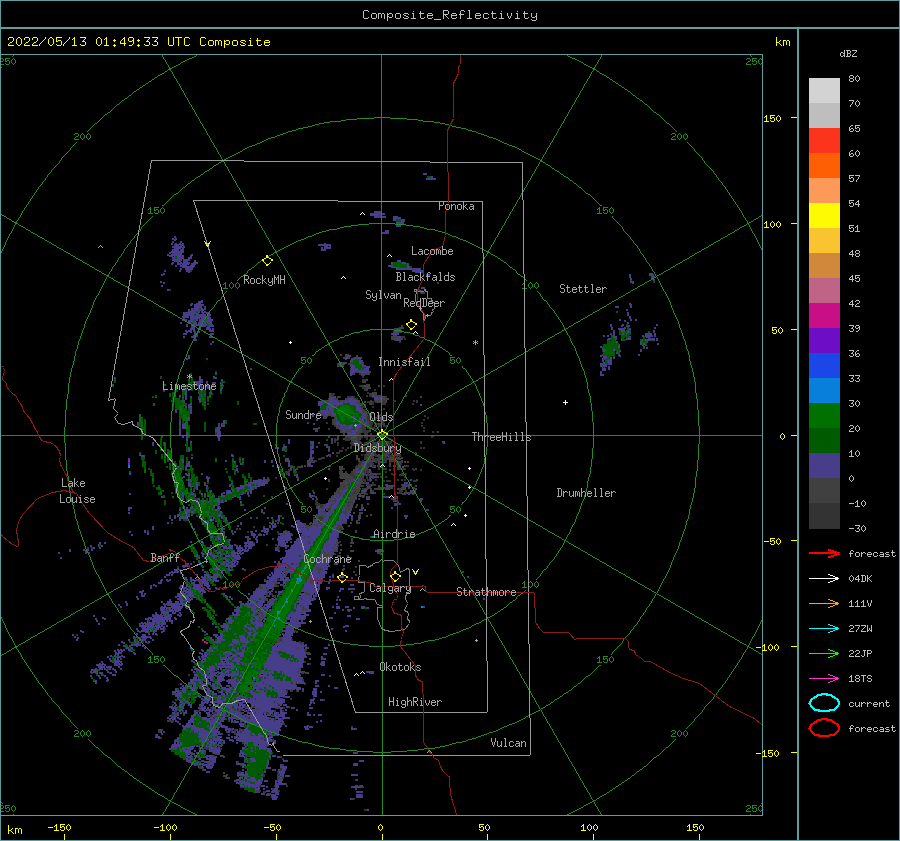Click the Innisfail town label
This screenshot has width=900, height=841.
[404, 362]
